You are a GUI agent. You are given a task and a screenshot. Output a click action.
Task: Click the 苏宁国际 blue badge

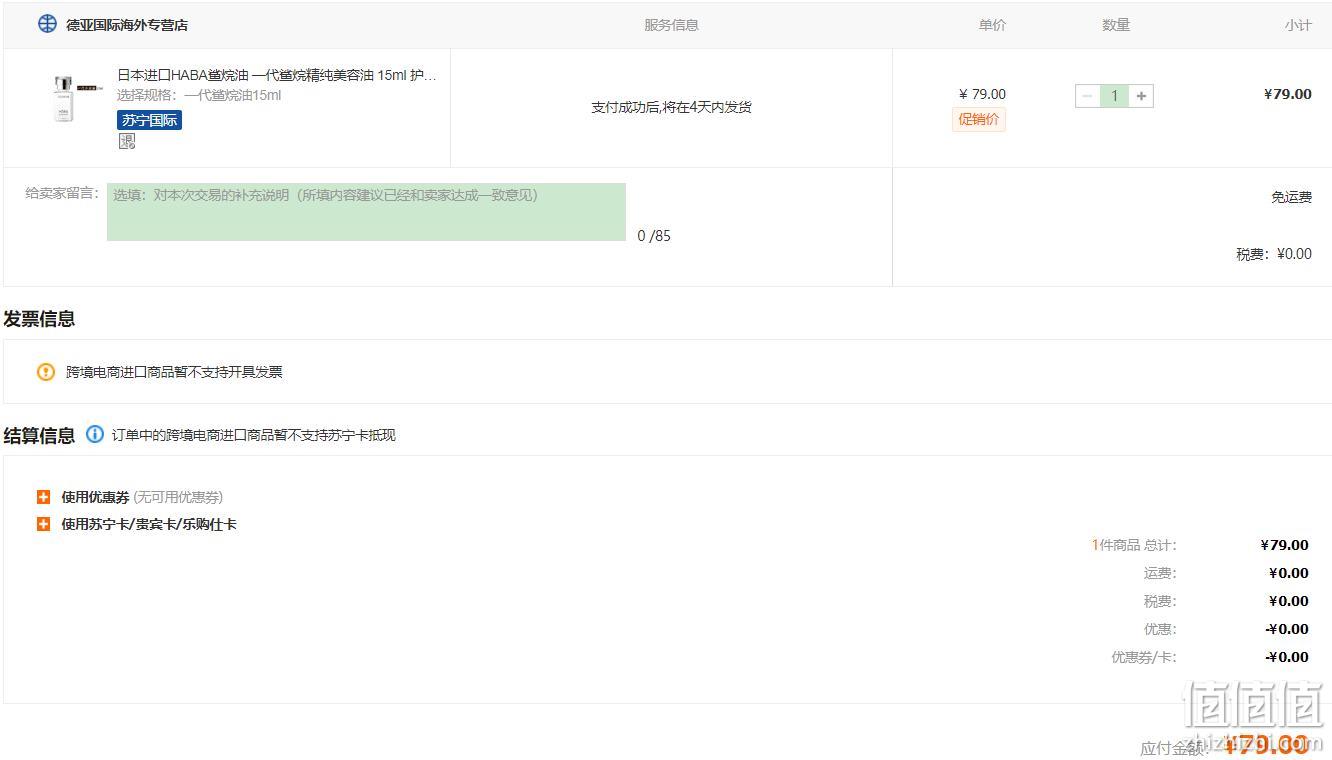149,120
